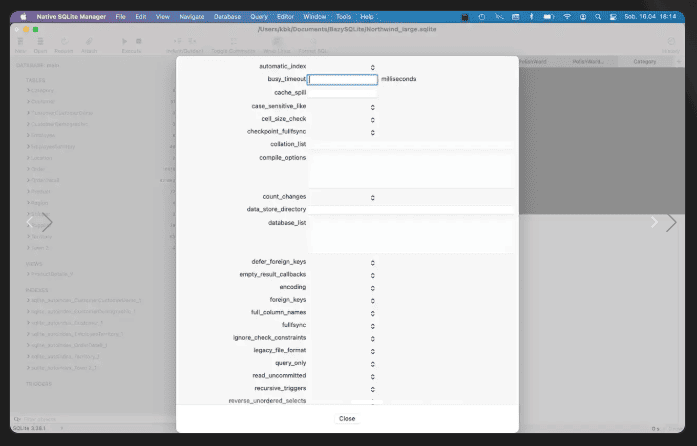Click the Bluetooth icon in menu bar

point(531,16)
